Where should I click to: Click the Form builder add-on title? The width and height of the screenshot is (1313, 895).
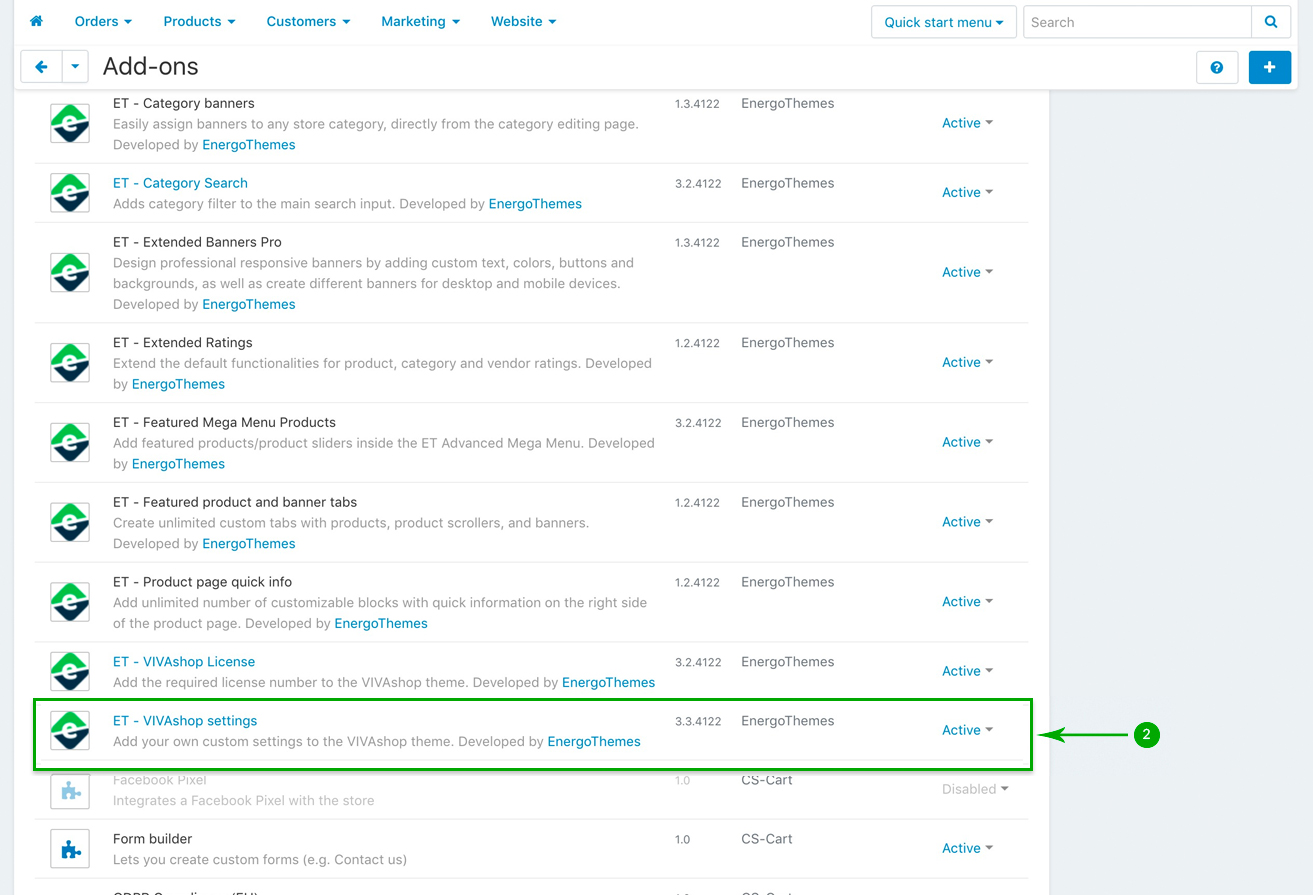(x=152, y=839)
